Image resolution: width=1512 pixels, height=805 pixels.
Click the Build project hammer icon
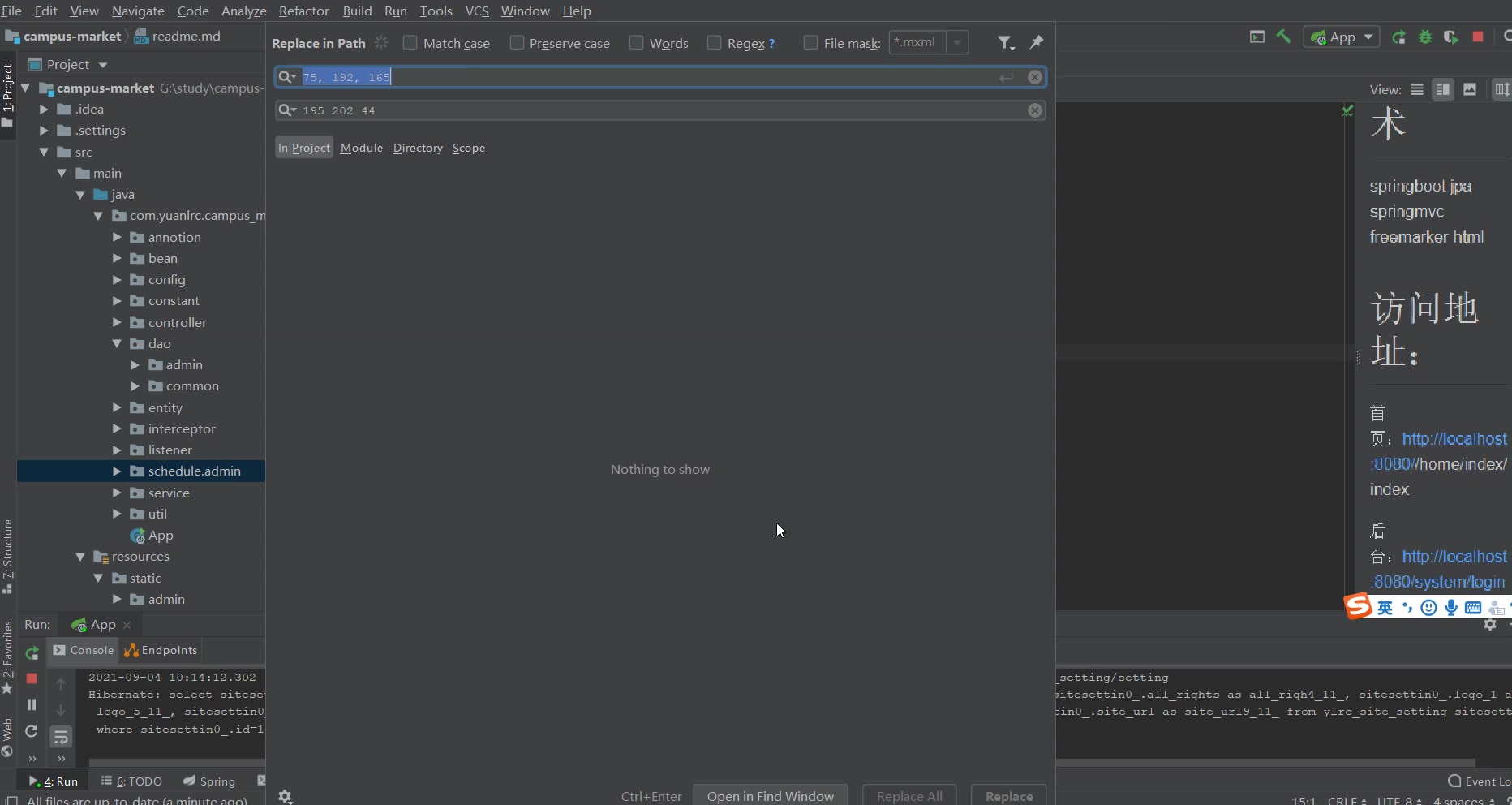click(x=1284, y=37)
